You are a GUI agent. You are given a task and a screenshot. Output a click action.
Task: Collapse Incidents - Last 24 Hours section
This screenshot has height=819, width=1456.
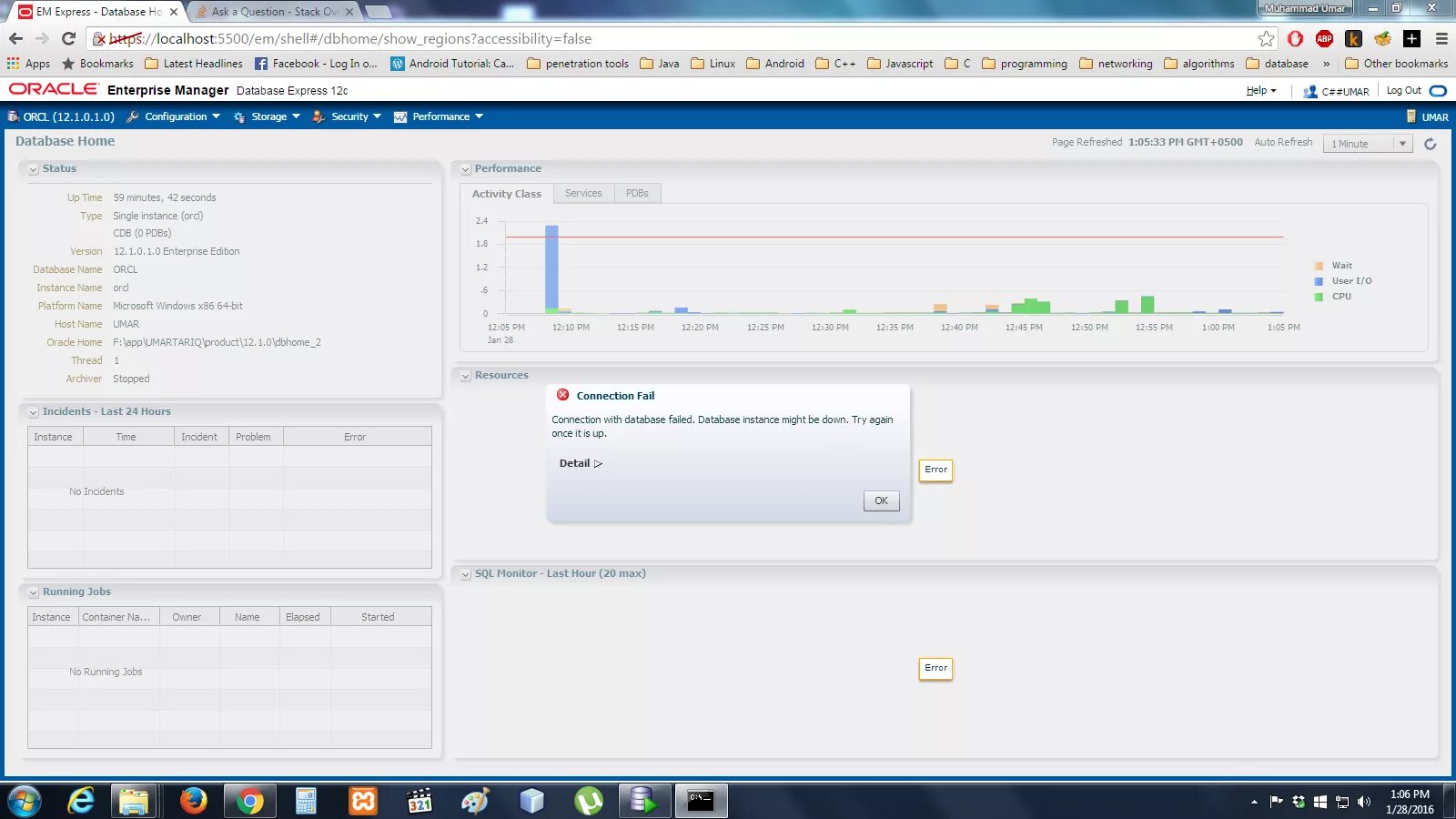33,412
